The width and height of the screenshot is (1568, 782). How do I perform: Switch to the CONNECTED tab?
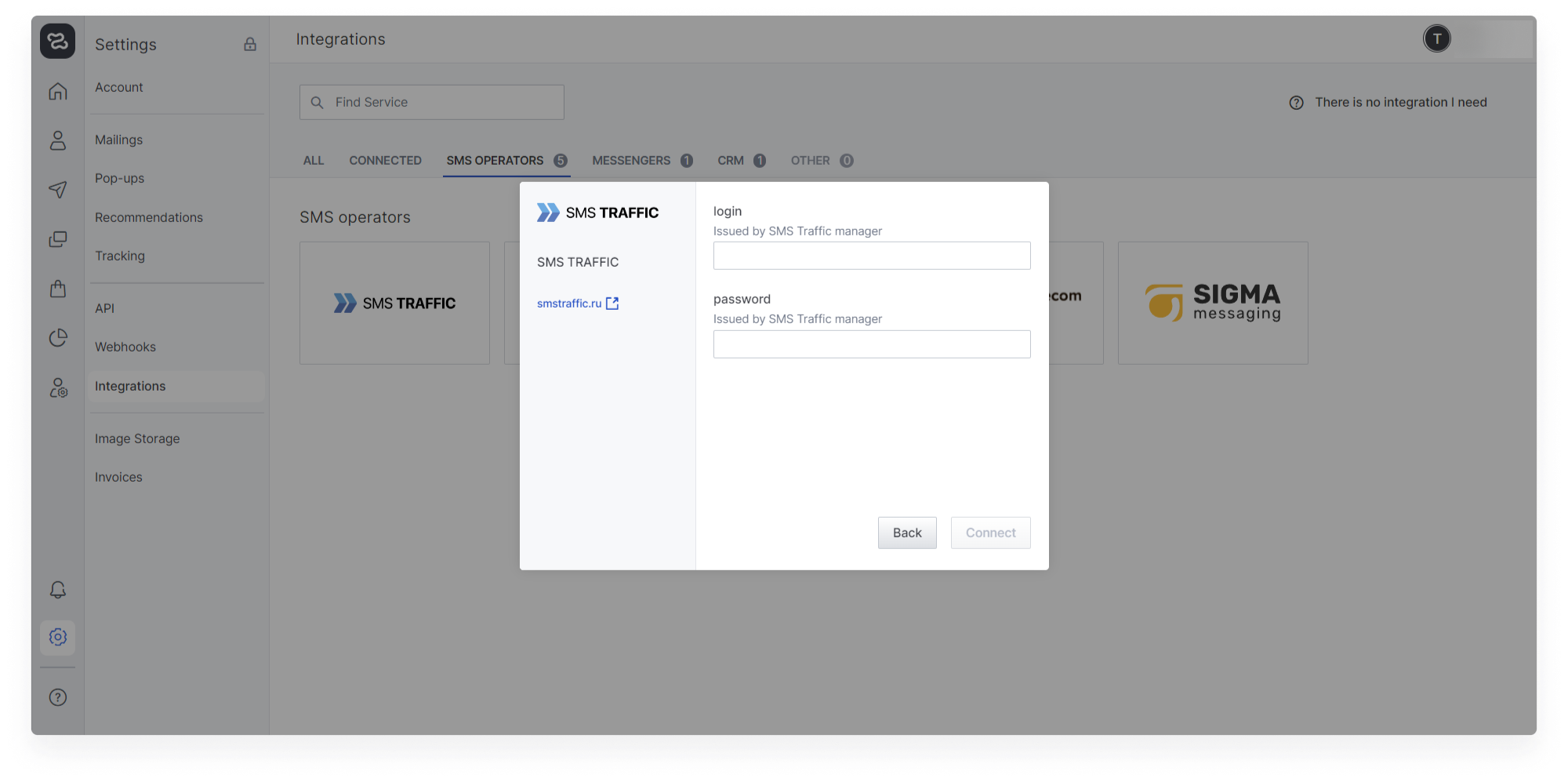(386, 161)
